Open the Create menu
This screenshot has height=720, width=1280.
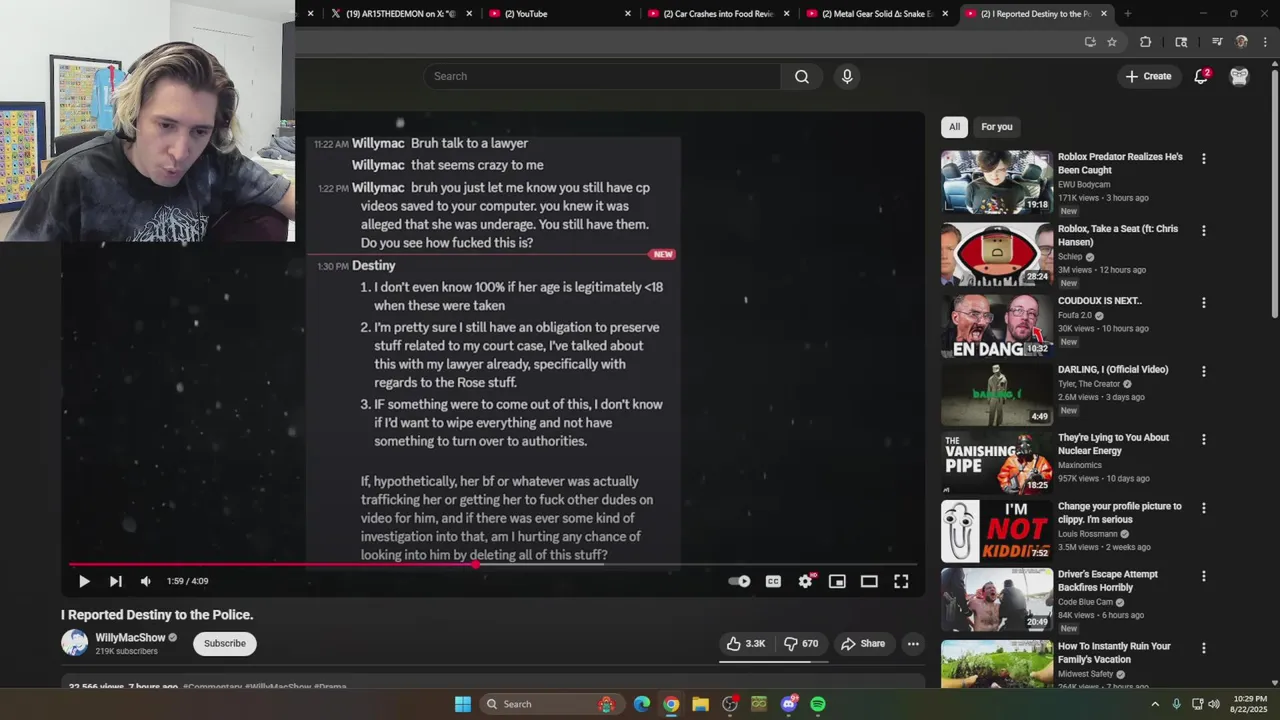point(1148,76)
